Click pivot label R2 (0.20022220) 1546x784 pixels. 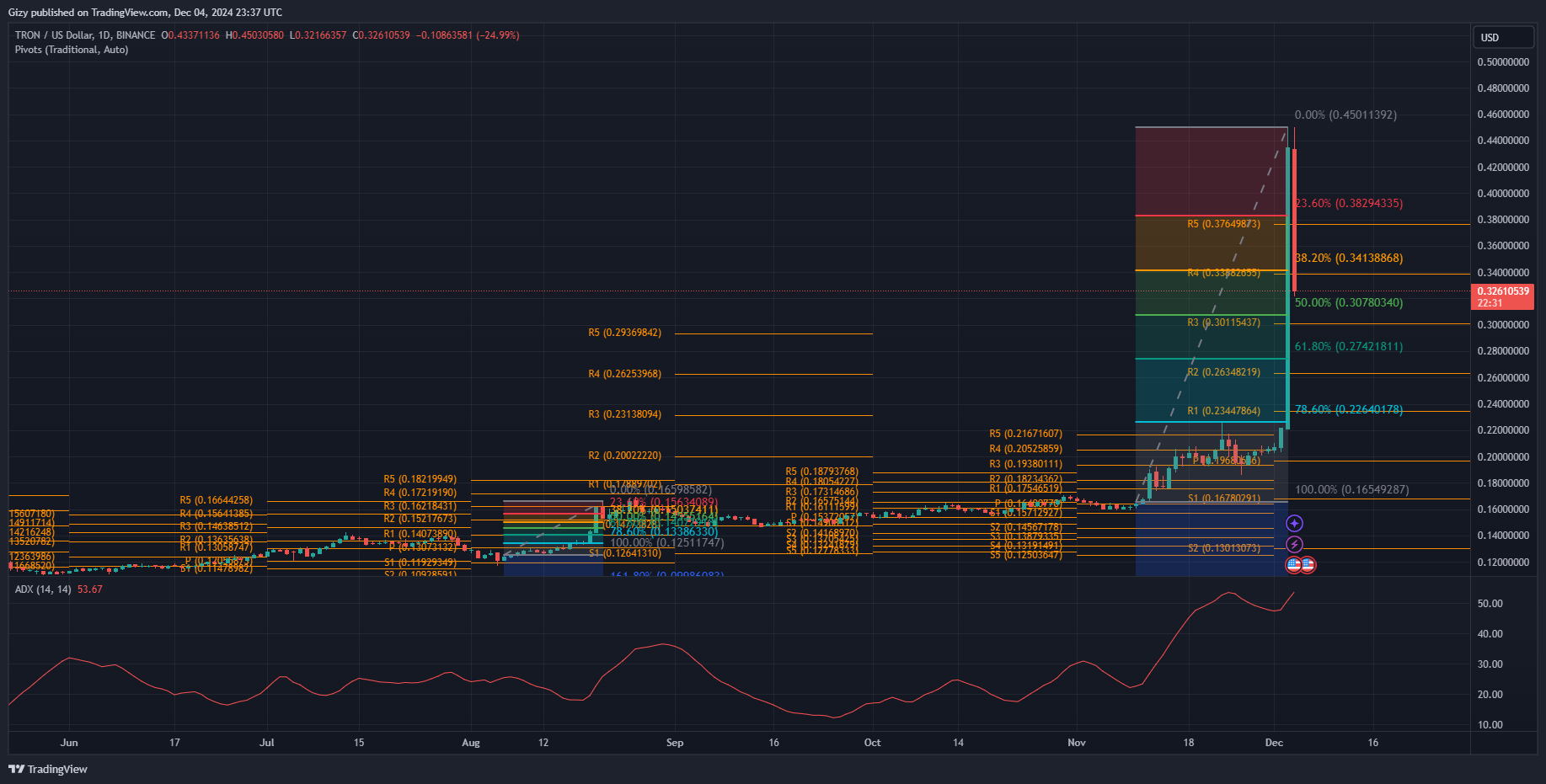624,456
